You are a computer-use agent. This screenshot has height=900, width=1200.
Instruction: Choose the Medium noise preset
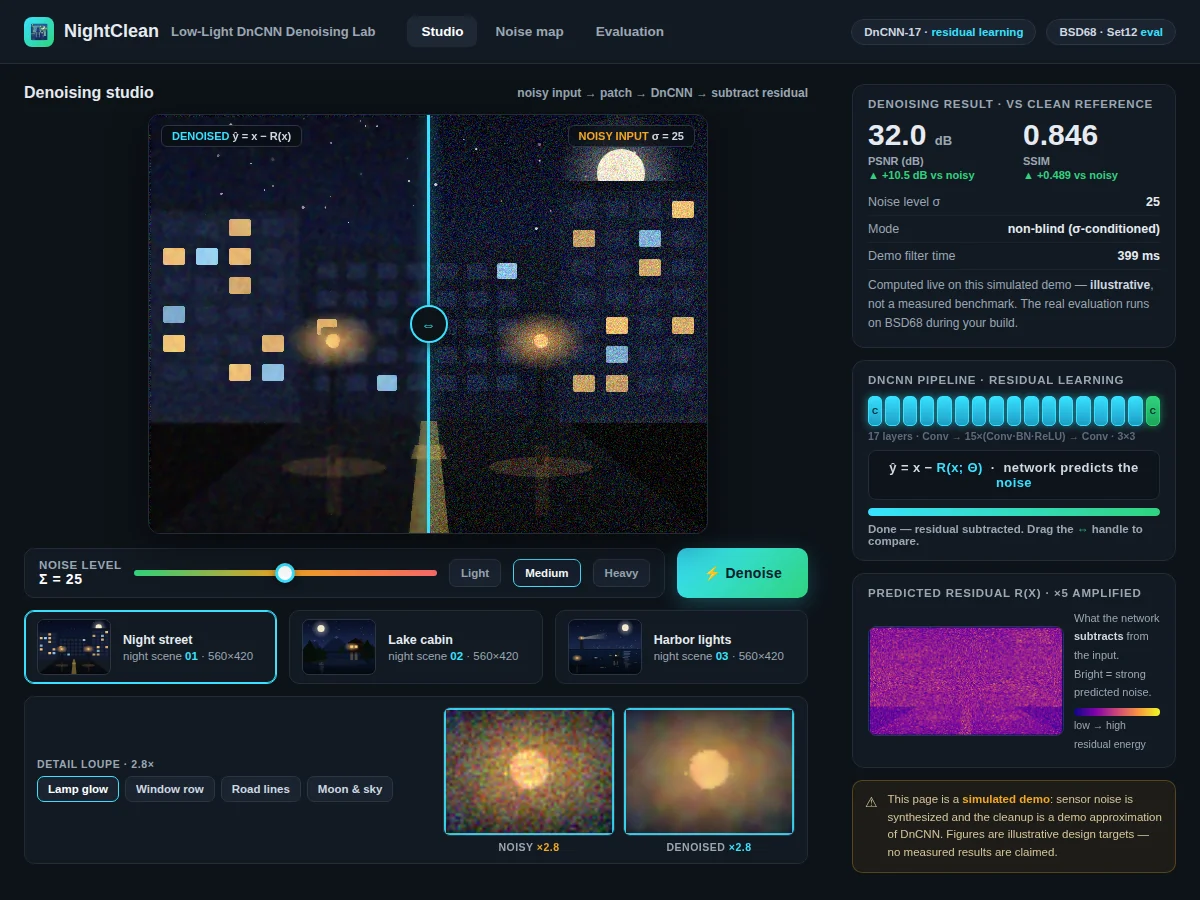(x=547, y=573)
